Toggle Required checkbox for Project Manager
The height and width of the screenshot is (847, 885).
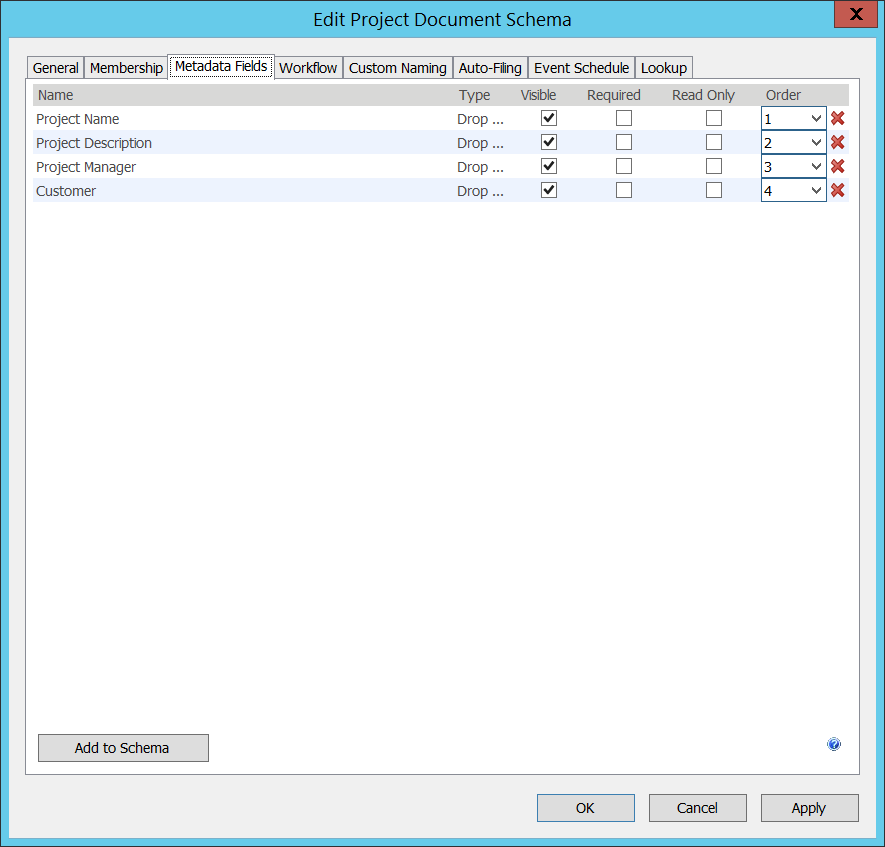pos(624,166)
